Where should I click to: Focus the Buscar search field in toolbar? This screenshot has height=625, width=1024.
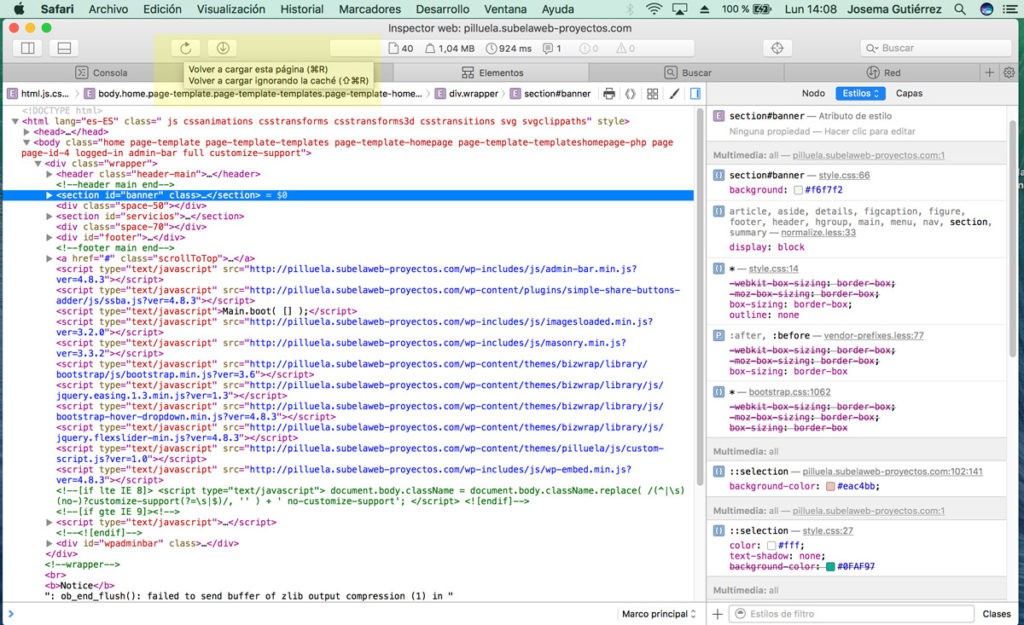coord(935,48)
